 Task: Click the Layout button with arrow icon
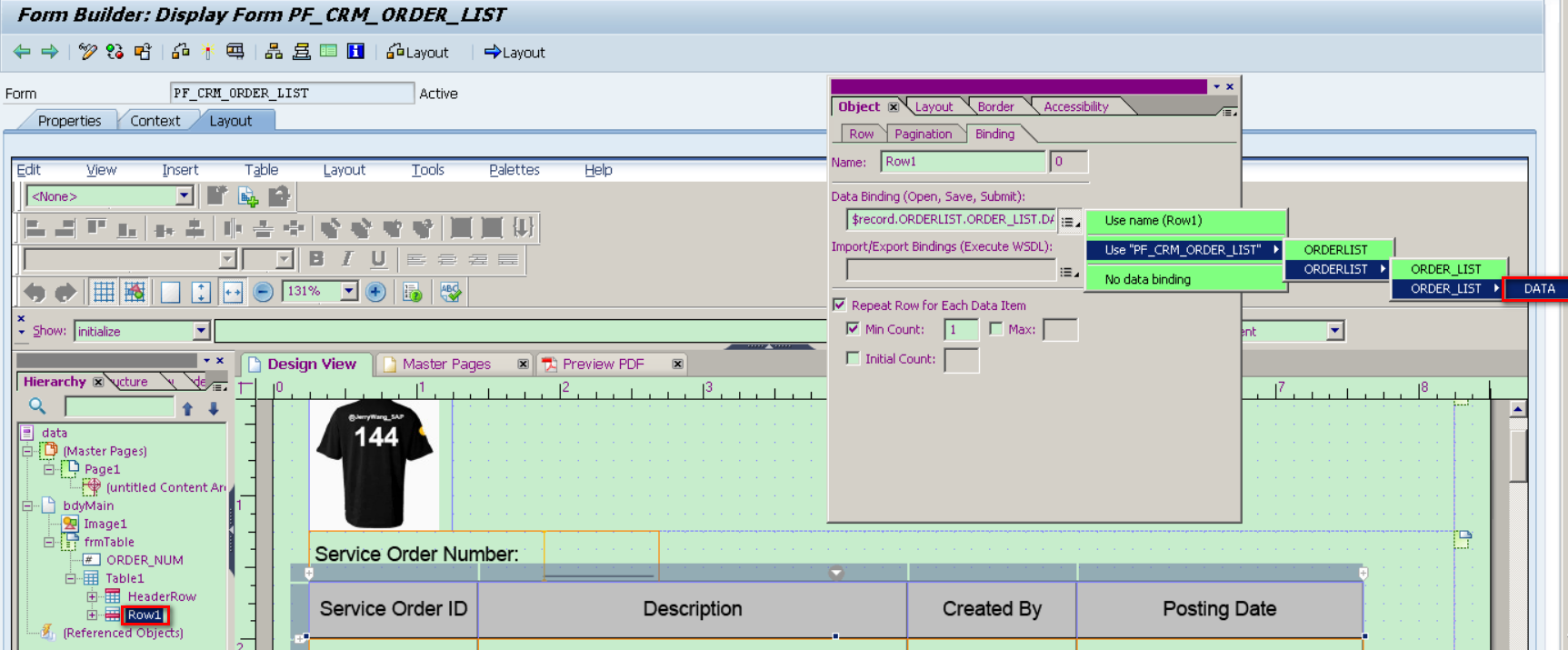coord(514,52)
